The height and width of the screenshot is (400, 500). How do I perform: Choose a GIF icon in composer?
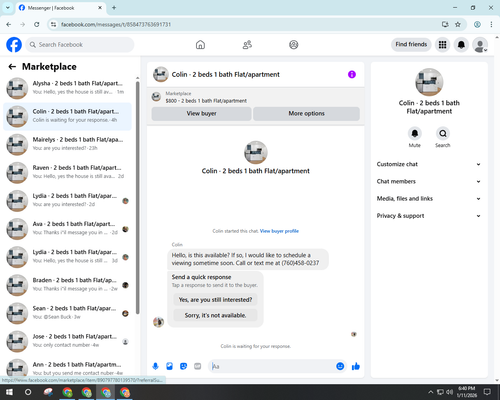pyautogui.click(x=198, y=366)
